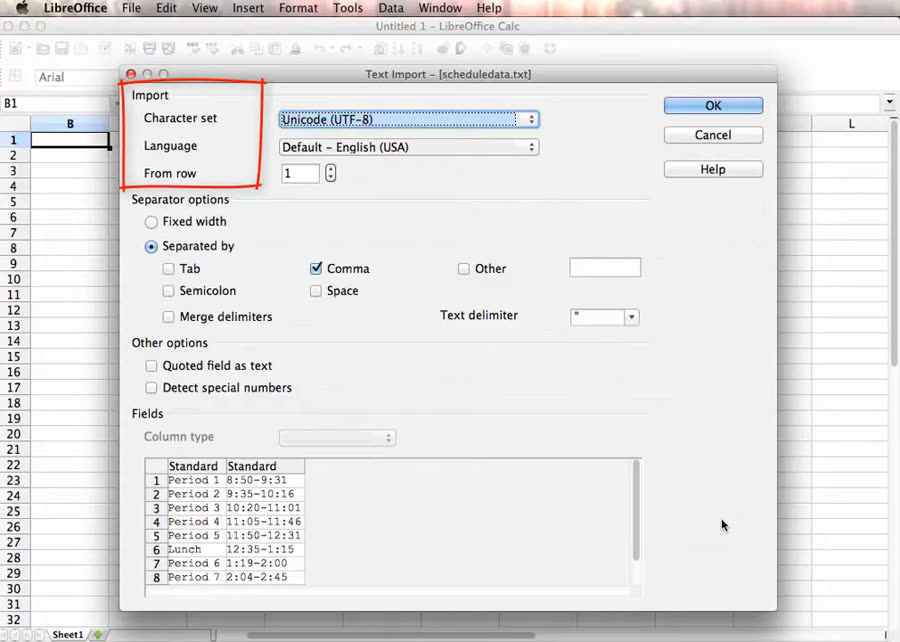
Task: Click the Cut scissors toolbar icon
Action: pyautogui.click(x=237, y=49)
